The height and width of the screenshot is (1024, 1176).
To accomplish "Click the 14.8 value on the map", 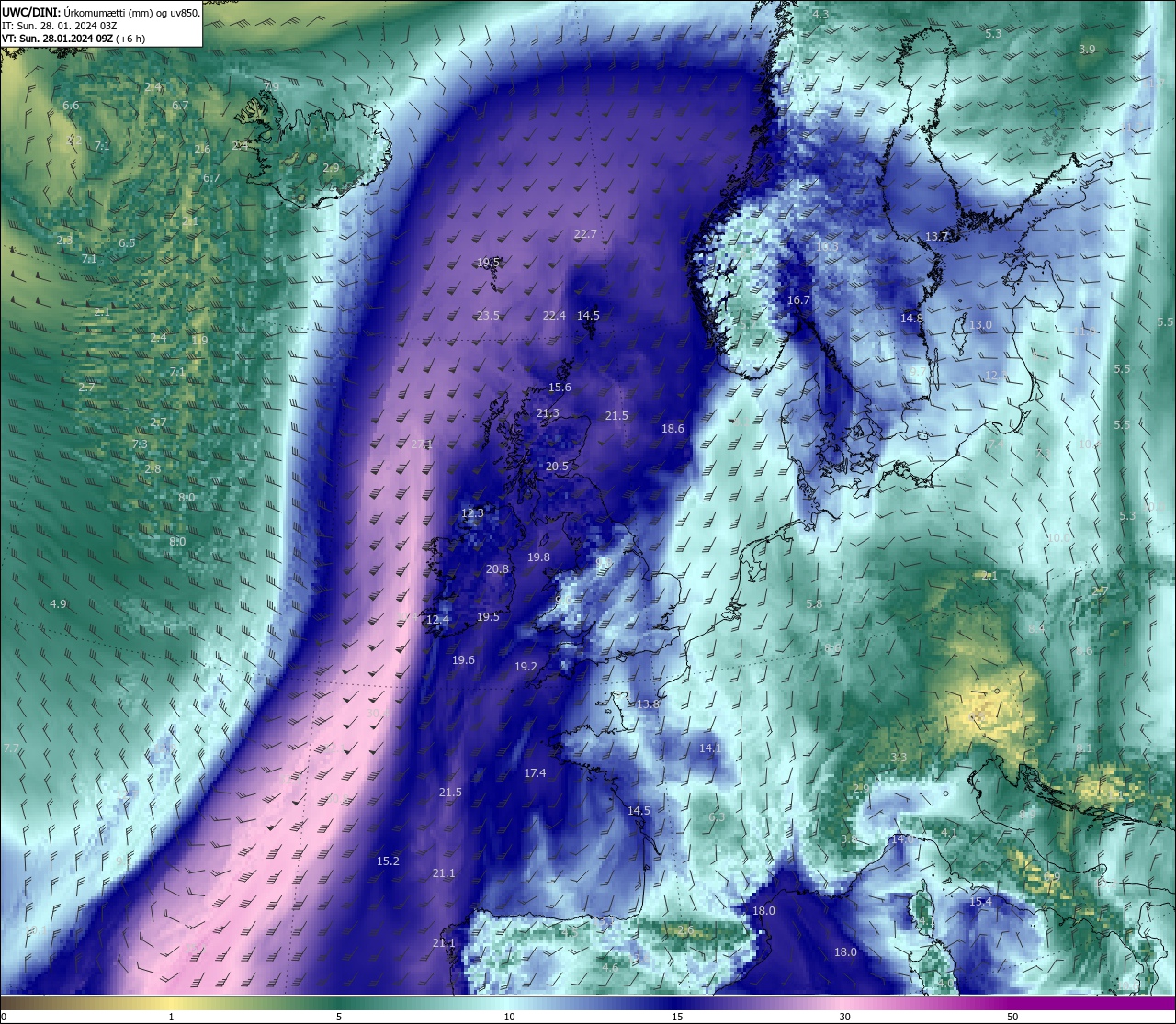I will [x=911, y=319].
